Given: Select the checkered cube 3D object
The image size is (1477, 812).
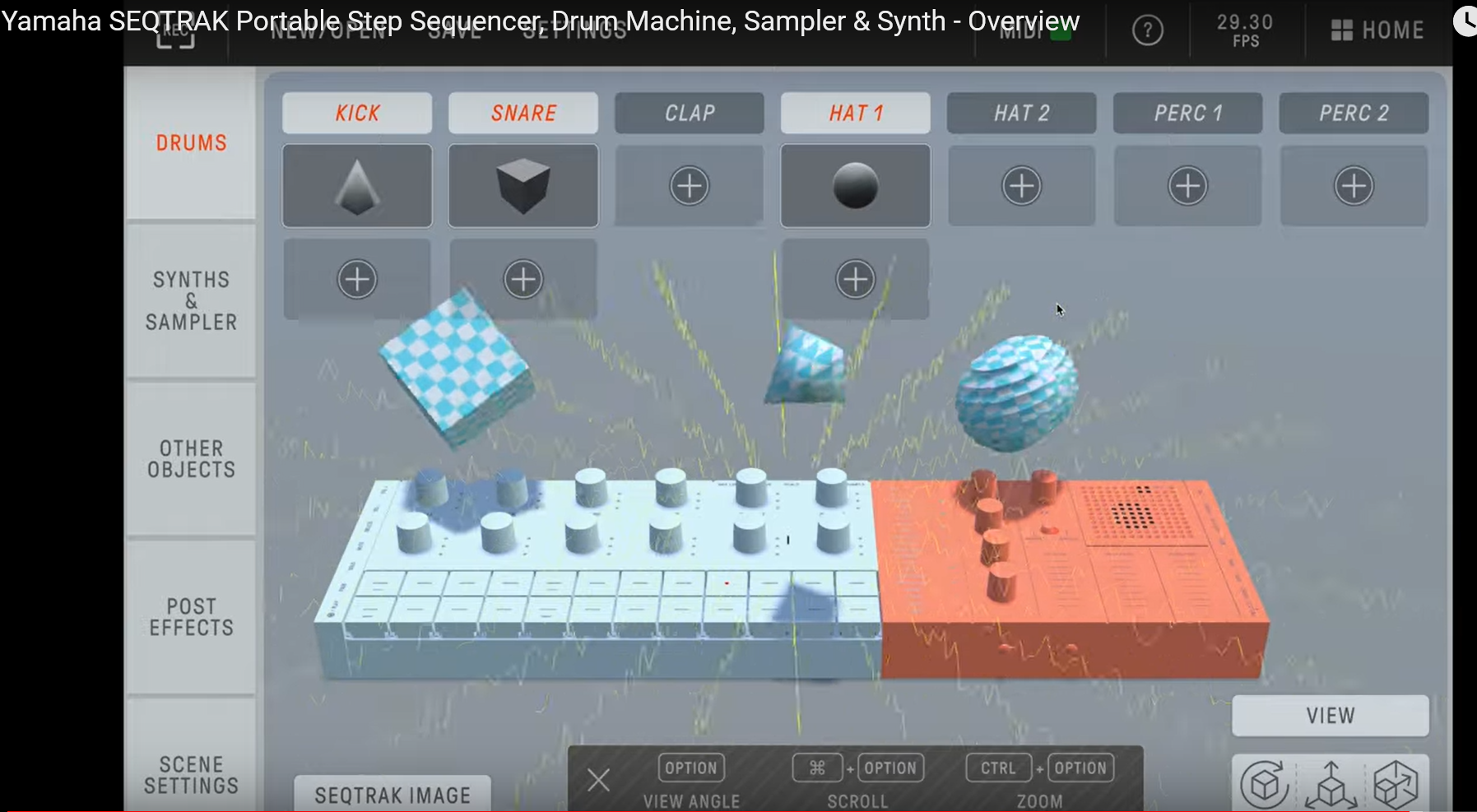Looking at the screenshot, I should pos(455,368).
